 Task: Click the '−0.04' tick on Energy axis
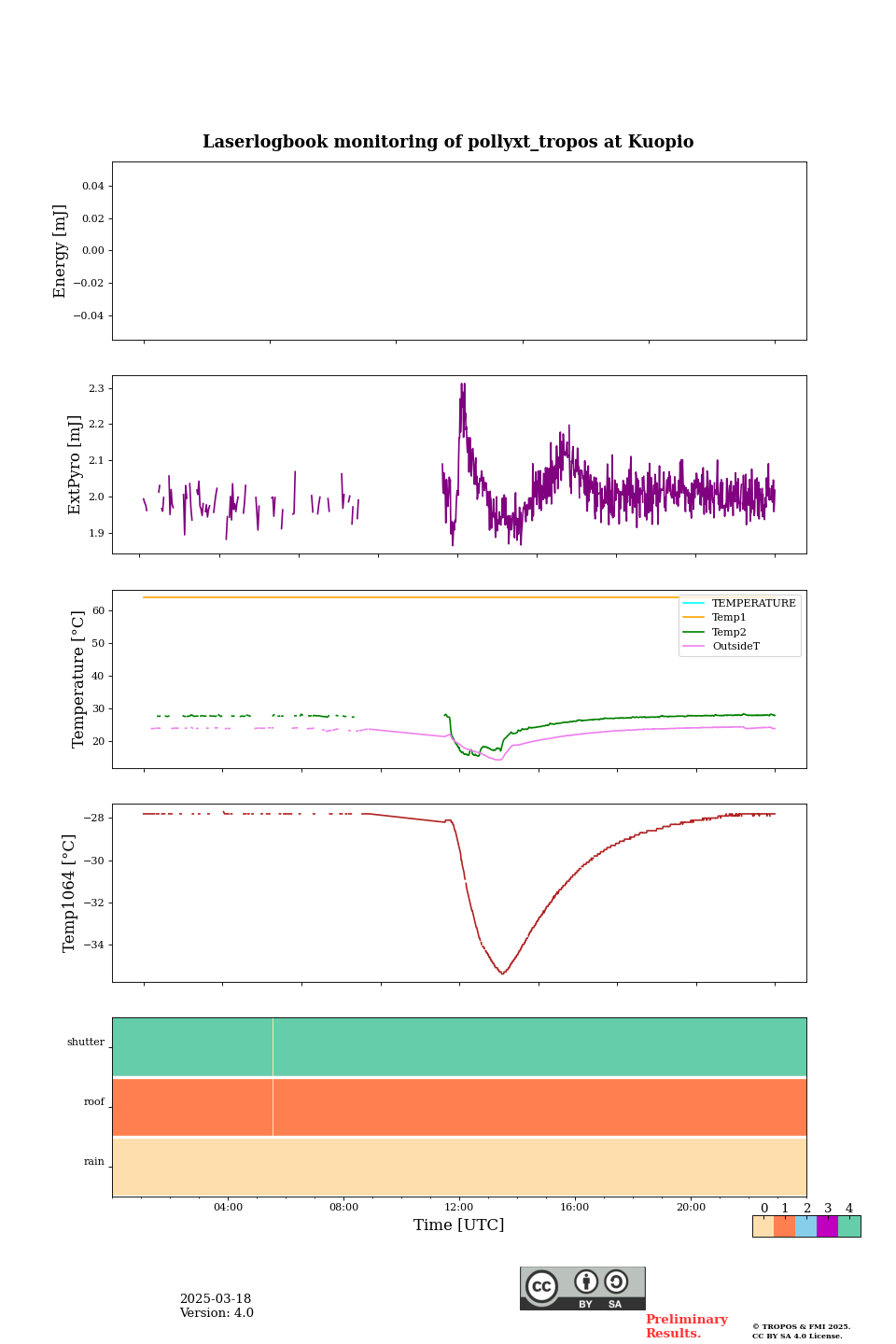coord(90,316)
